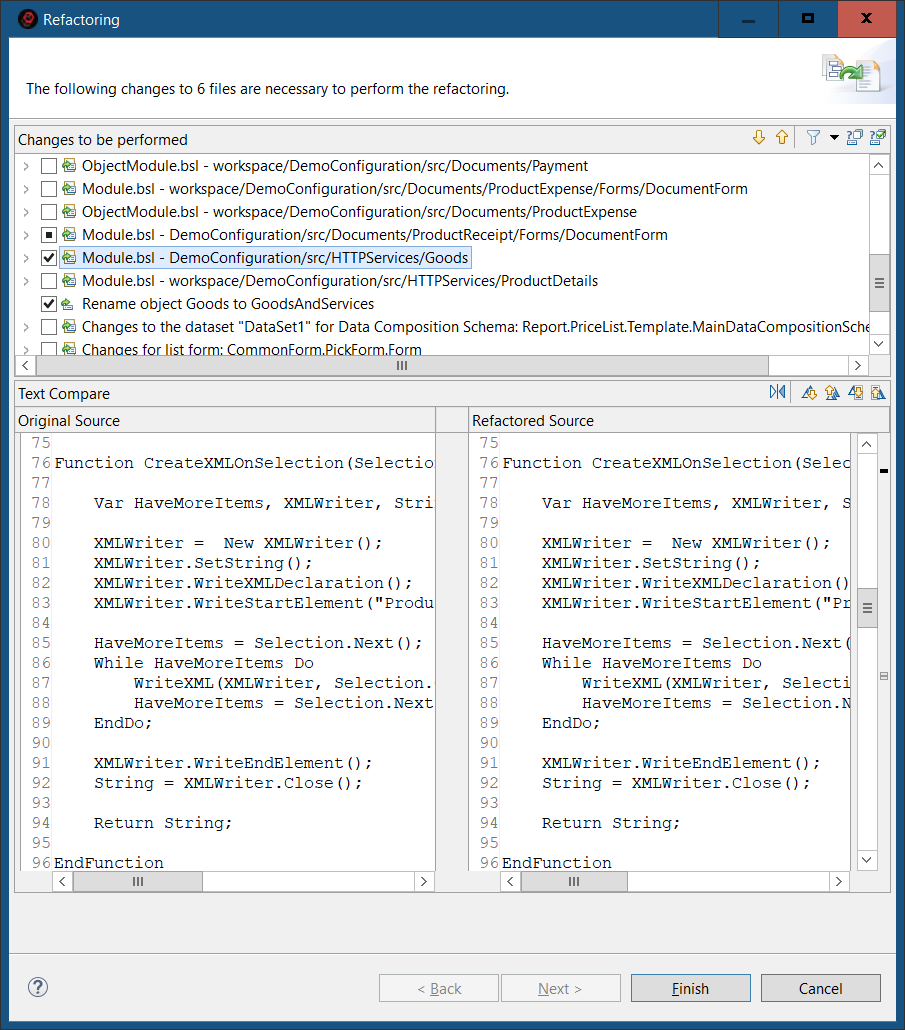The width and height of the screenshot is (905, 1030).
Task: Open the help question mark icon
Action: point(38,988)
